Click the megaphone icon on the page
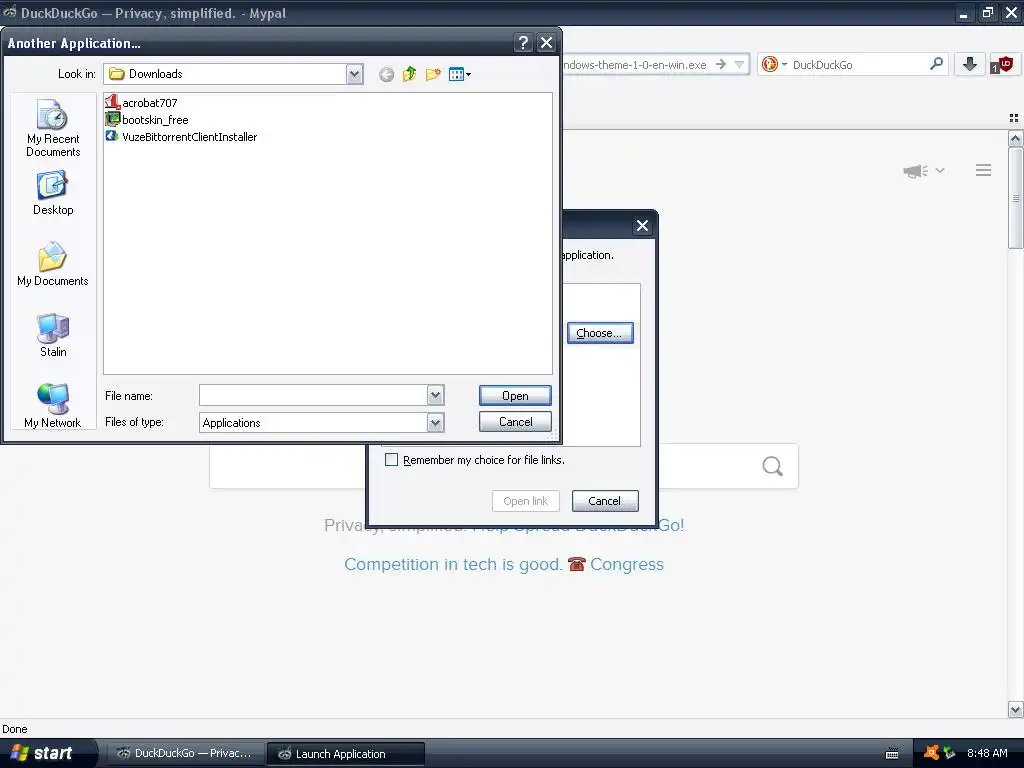 [x=916, y=171]
